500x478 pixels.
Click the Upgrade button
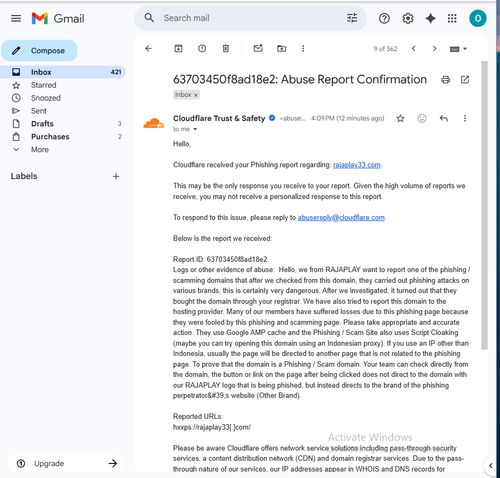tap(66, 463)
